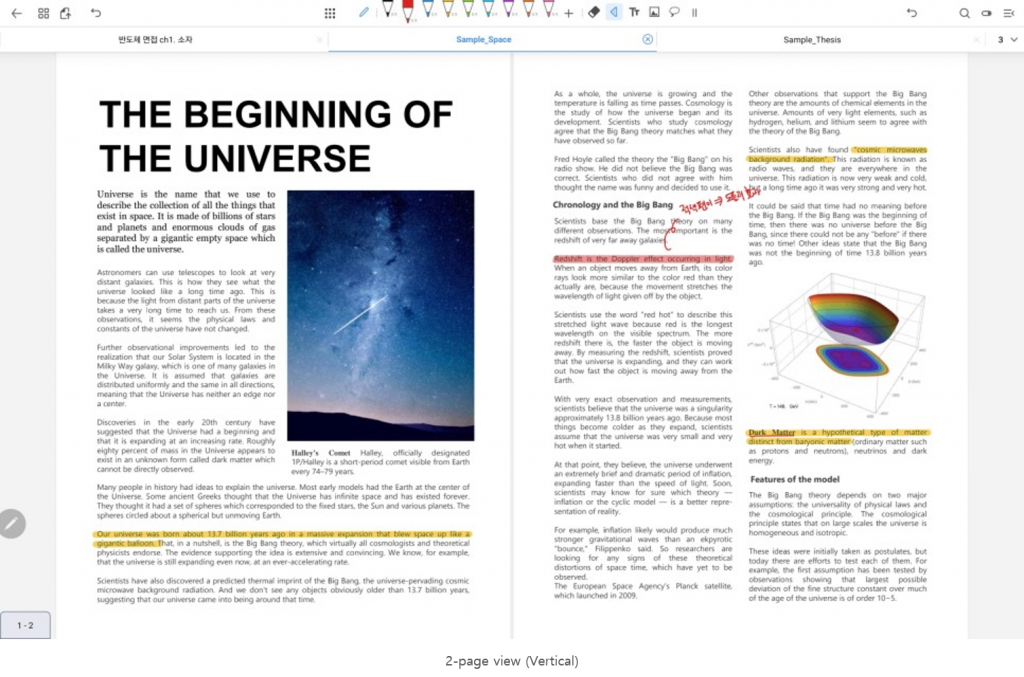The height and width of the screenshot is (677, 1024).
Task: Open the search magnifier icon
Action: 964,13
